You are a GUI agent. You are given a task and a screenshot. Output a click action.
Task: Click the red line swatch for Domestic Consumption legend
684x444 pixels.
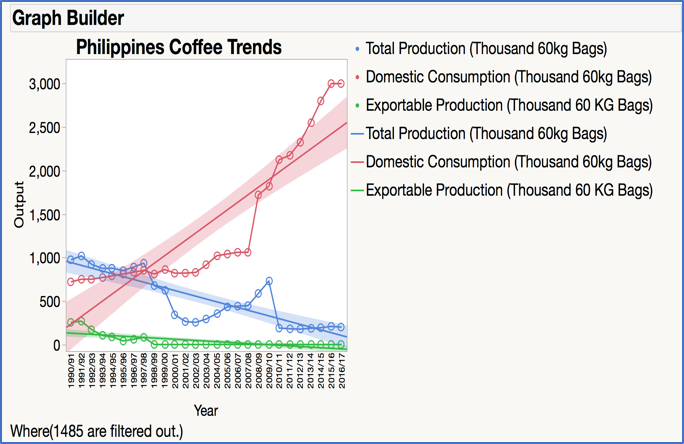357,162
